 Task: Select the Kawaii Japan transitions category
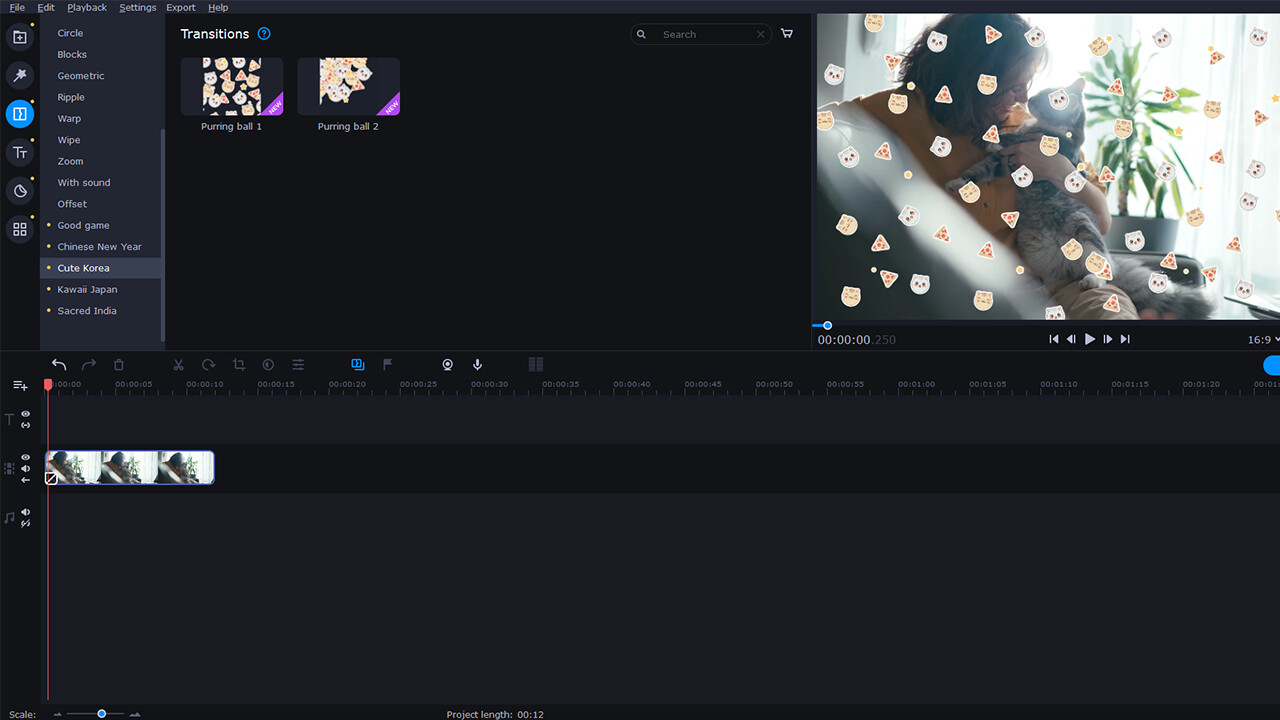point(85,289)
